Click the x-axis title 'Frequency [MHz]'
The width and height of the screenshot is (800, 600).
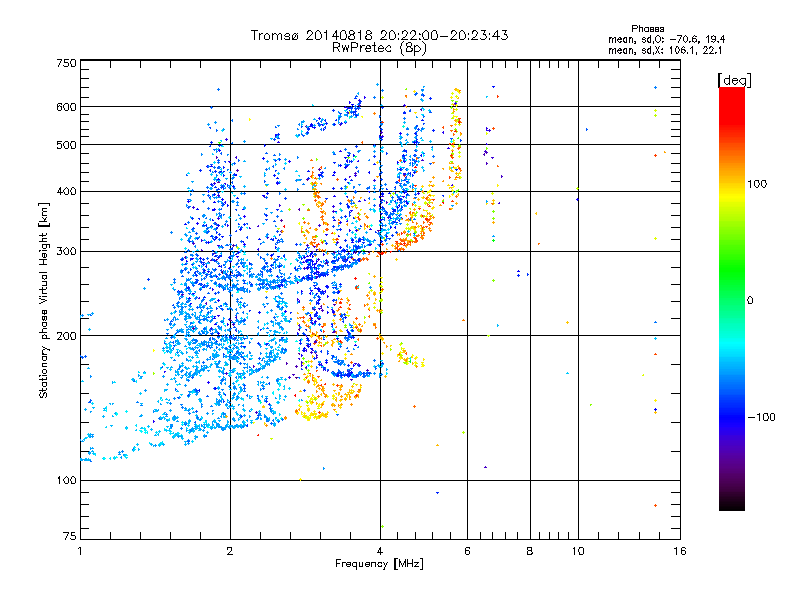click(379, 564)
